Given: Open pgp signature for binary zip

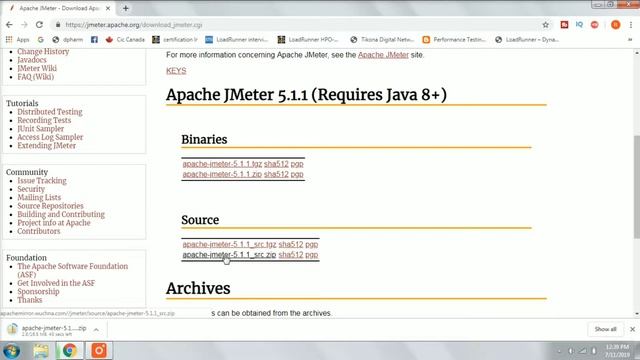Looking at the screenshot, I should pyautogui.click(x=297, y=174).
